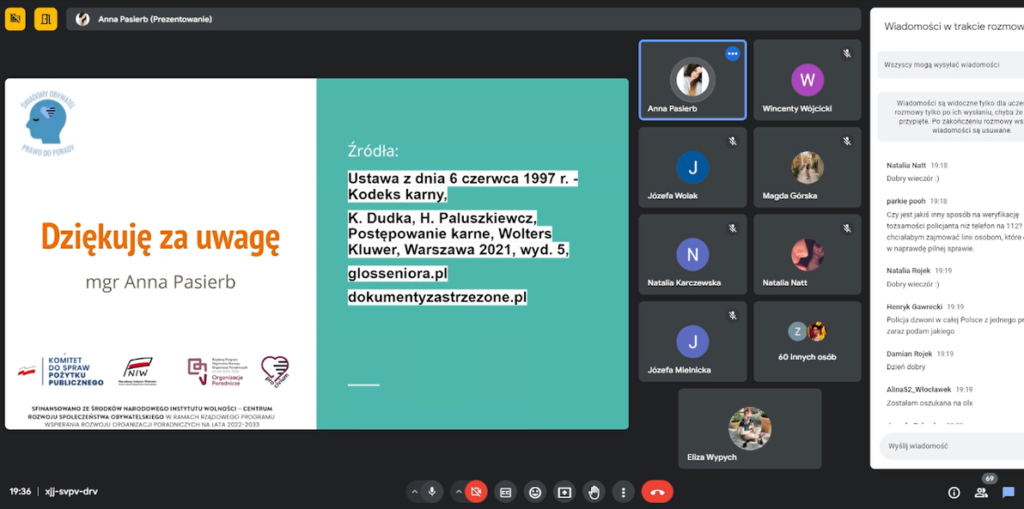Screen dimensions: 1024x509
Task: Turn on the camera in call controls
Action: point(476,492)
